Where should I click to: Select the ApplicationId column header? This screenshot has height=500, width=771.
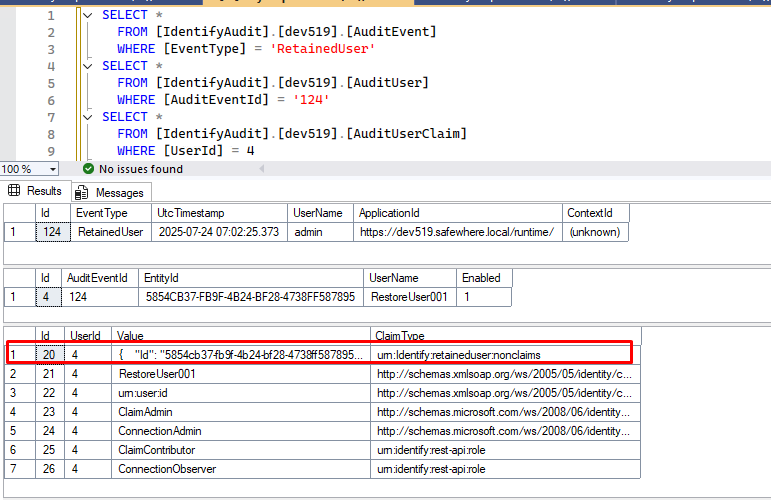458,213
